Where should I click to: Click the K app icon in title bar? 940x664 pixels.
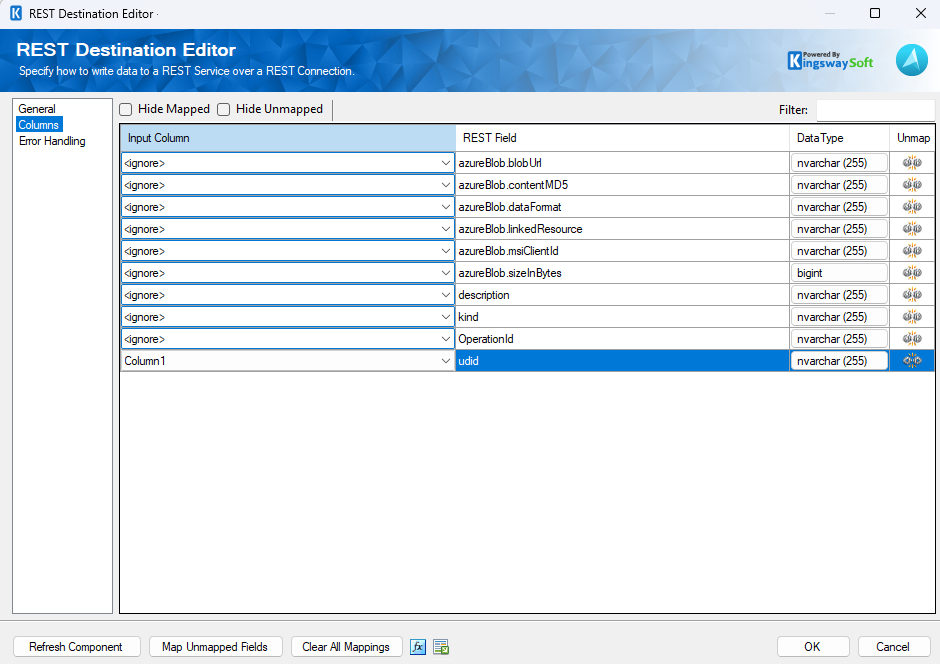[x=16, y=13]
